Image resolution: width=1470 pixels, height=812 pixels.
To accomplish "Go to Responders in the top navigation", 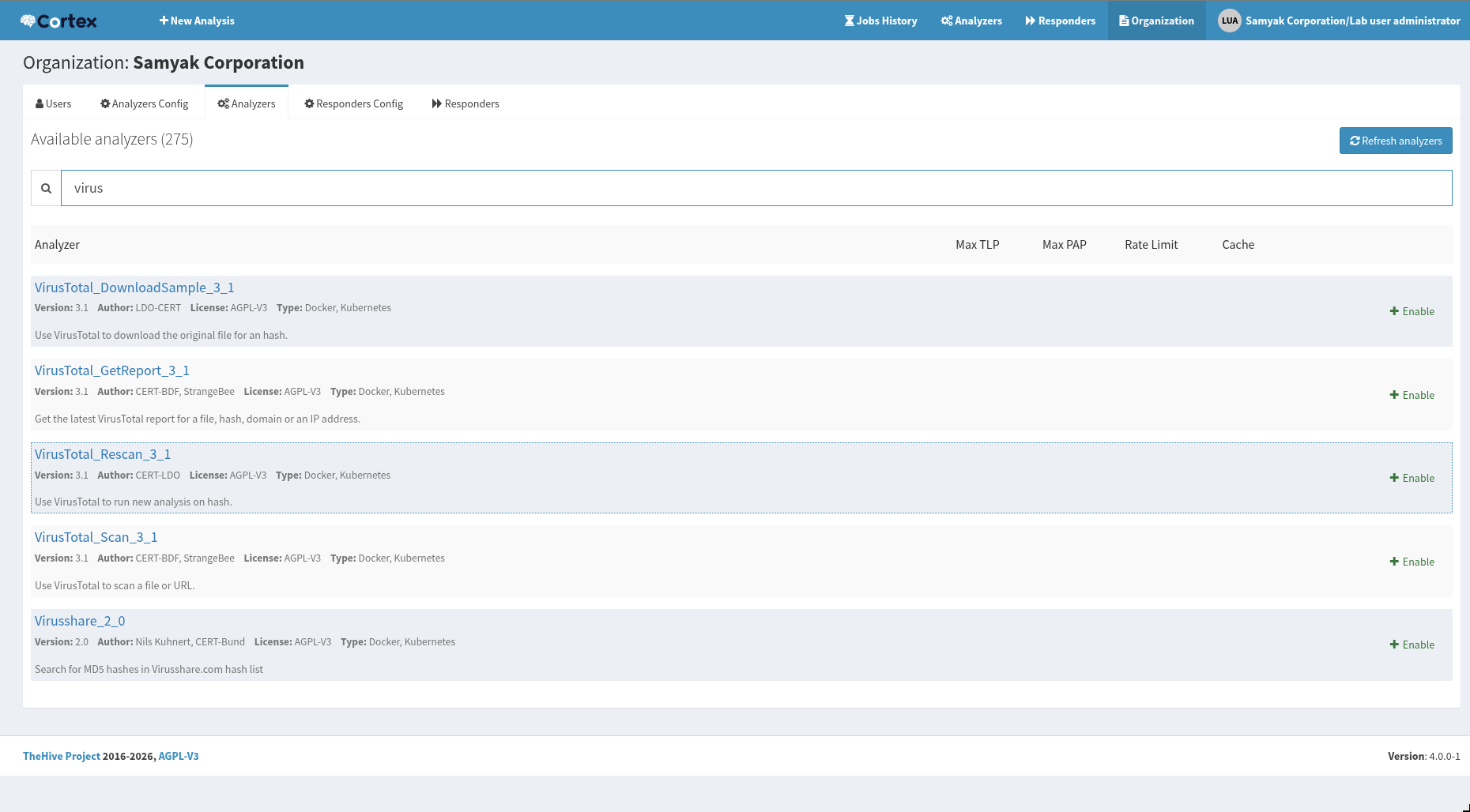I will point(1061,21).
